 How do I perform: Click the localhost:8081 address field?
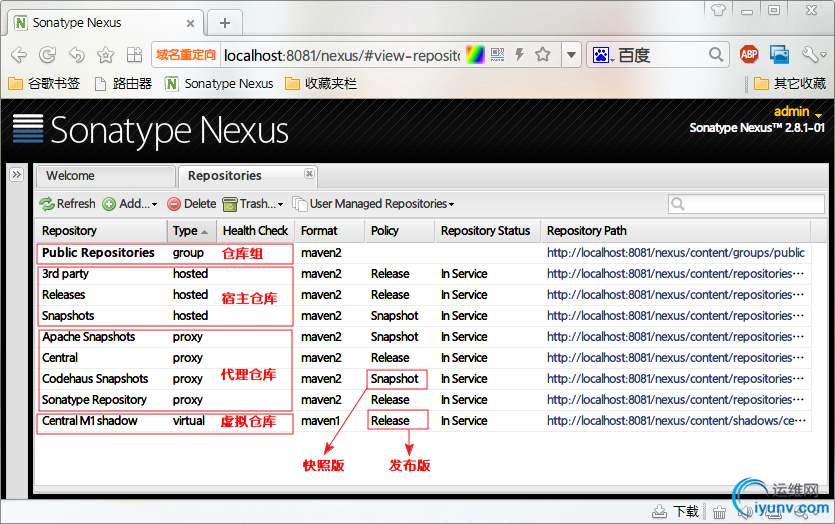(341, 55)
